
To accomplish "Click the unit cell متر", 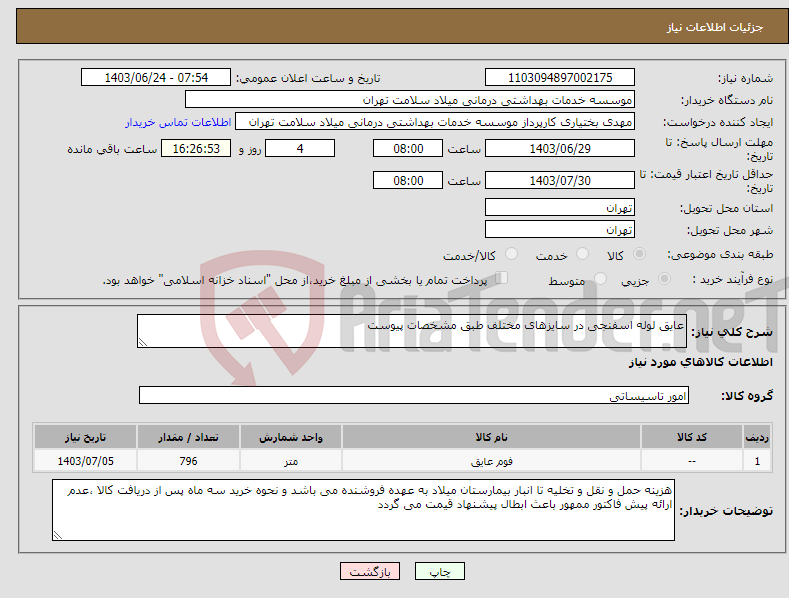I will 291,461.
